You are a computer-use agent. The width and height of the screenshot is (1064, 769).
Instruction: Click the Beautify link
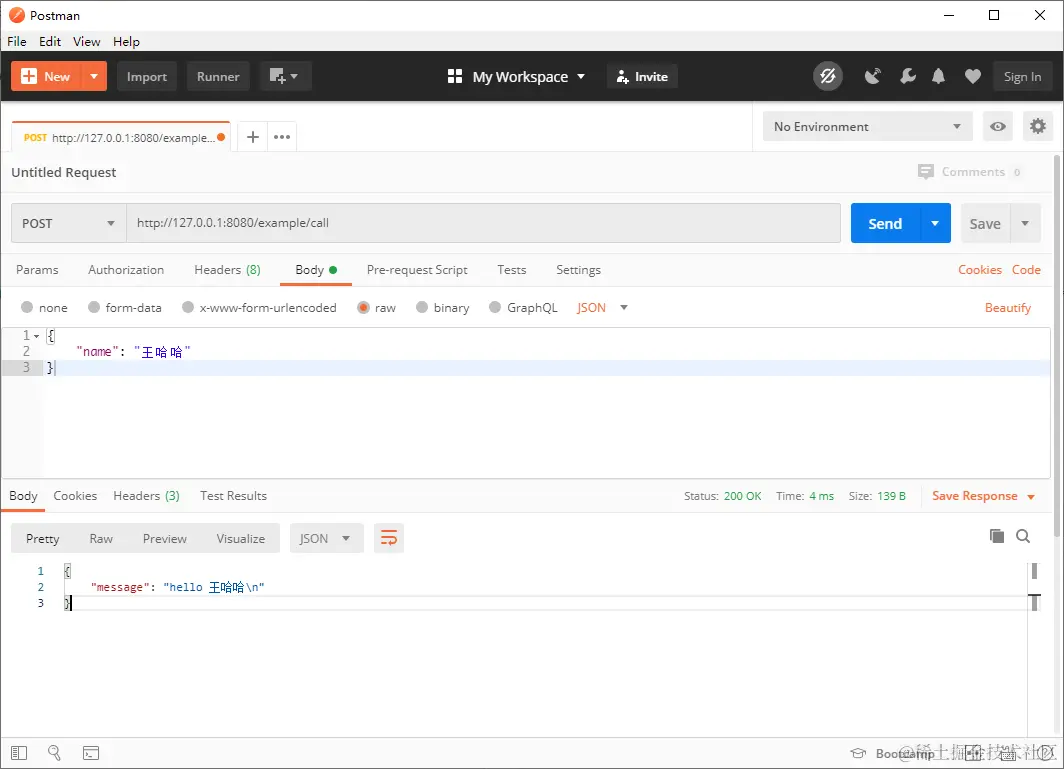tap(1008, 307)
